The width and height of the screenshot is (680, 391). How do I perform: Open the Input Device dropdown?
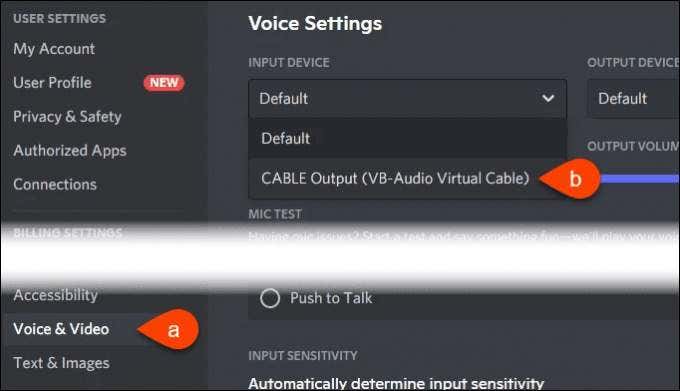click(408, 98)
